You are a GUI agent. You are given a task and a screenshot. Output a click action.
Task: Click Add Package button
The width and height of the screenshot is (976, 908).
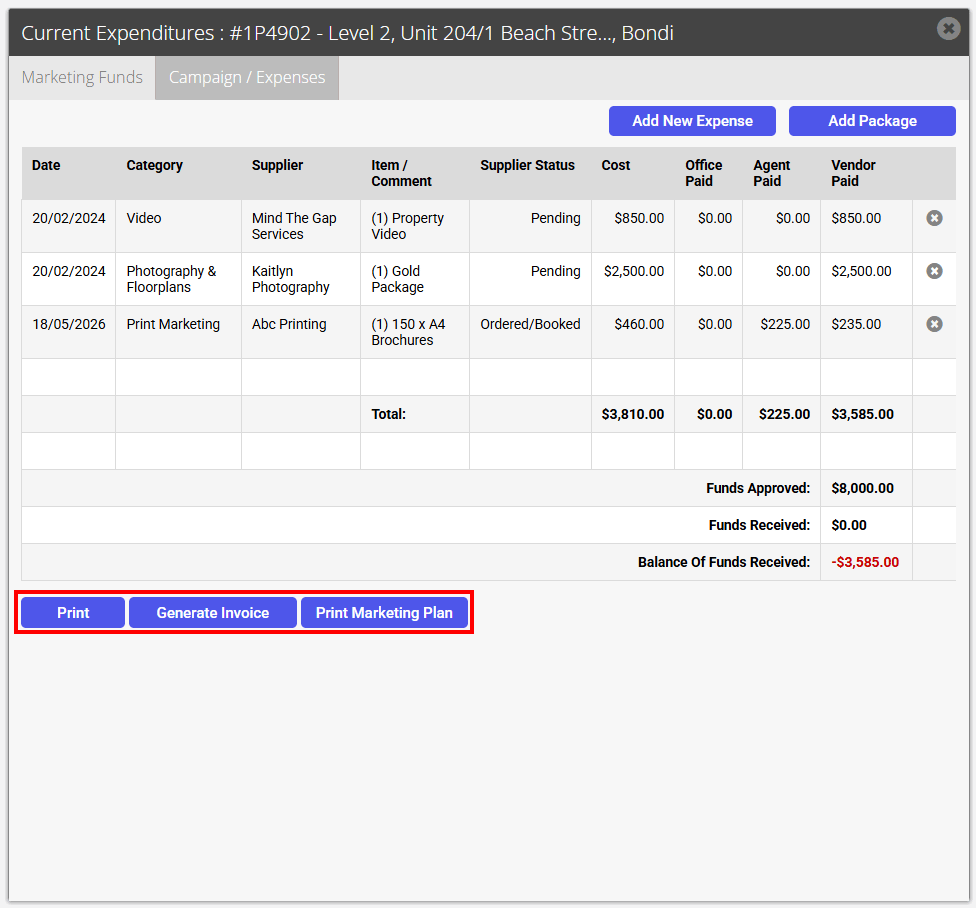pos(872,121)
